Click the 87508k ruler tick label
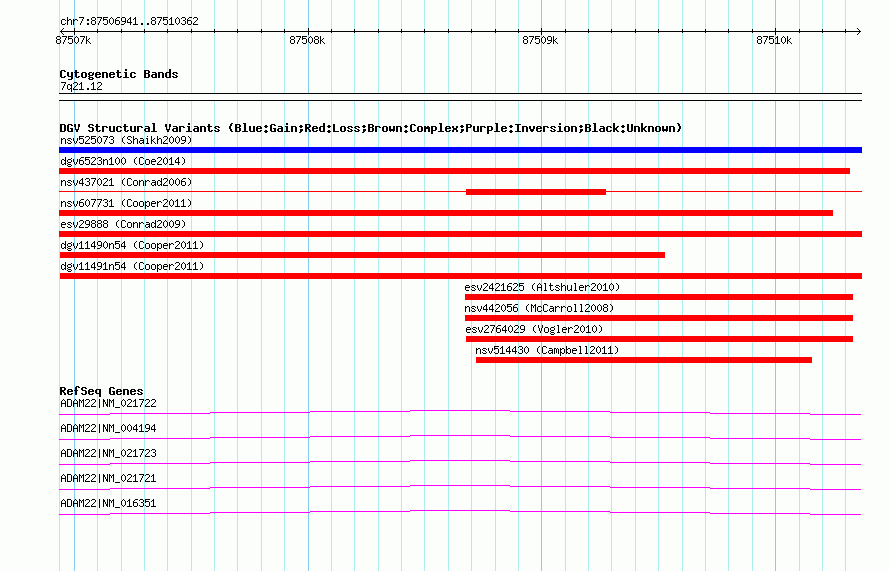Viewport: 890px width, 571px height. (307, 40)
